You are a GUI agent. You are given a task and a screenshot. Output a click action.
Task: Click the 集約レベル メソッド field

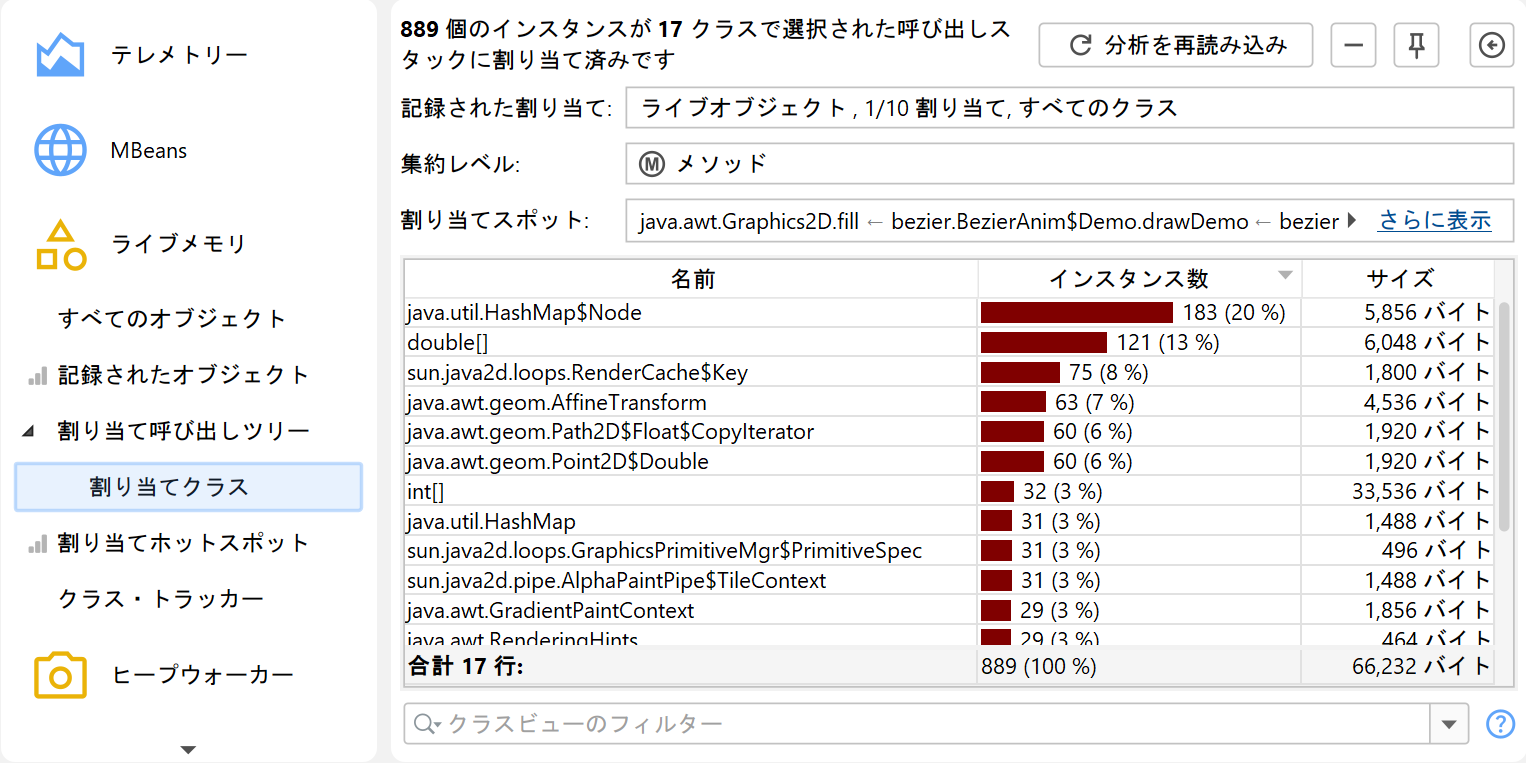click(1069, 164)
